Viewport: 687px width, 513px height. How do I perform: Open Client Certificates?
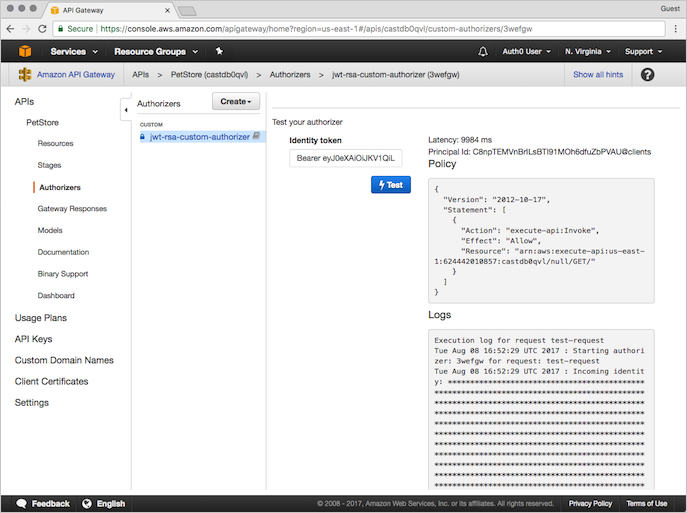coord(51,382)
